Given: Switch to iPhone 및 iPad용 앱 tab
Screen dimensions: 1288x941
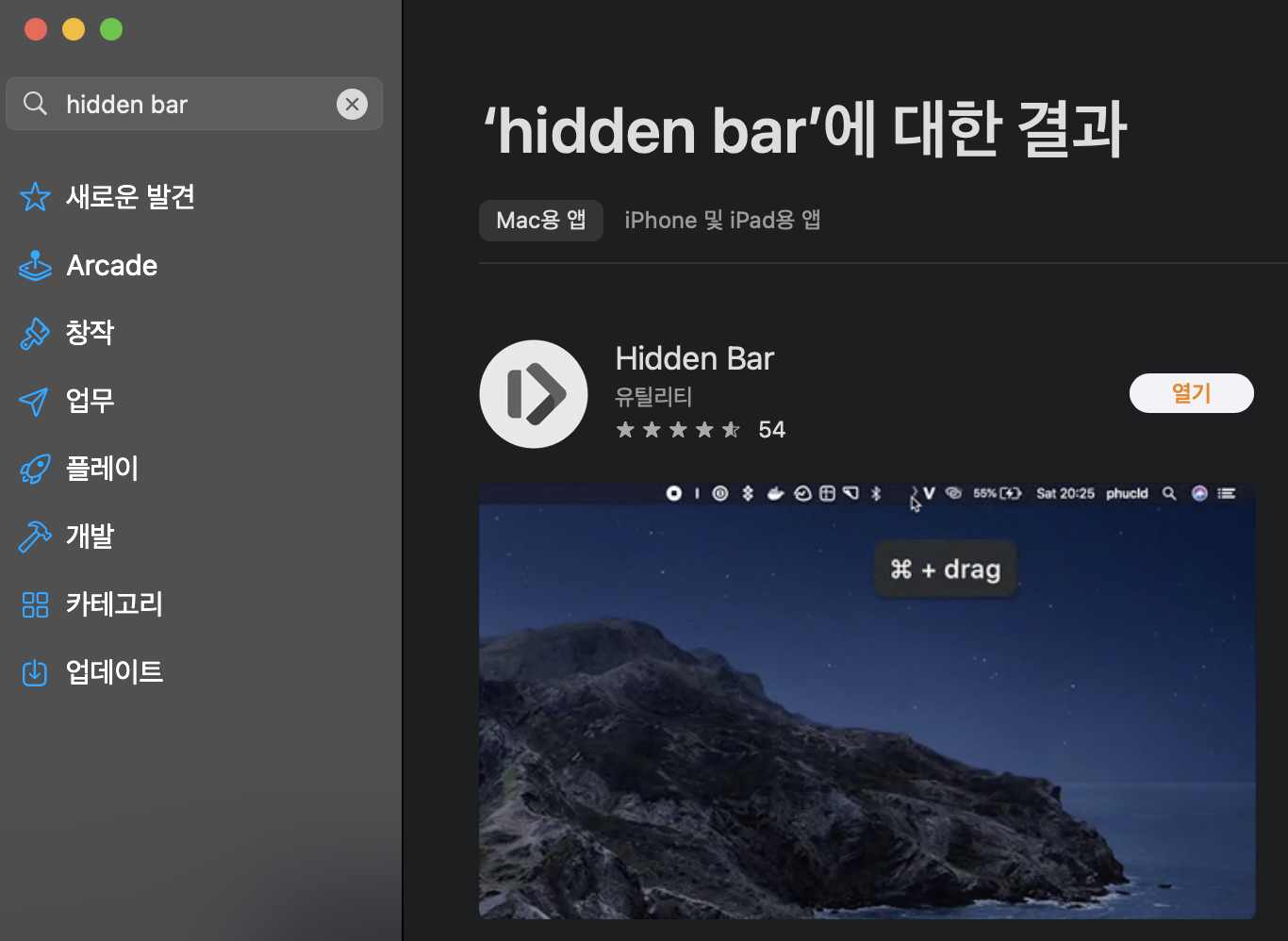Looking at the screenshot, I should 722,220.
